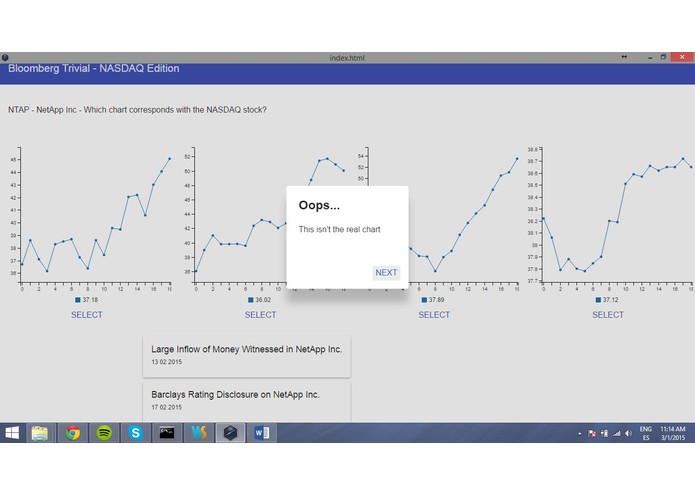The image size is (695, 494).
Task: Restore down the index.html window
Action: (664, 57)
